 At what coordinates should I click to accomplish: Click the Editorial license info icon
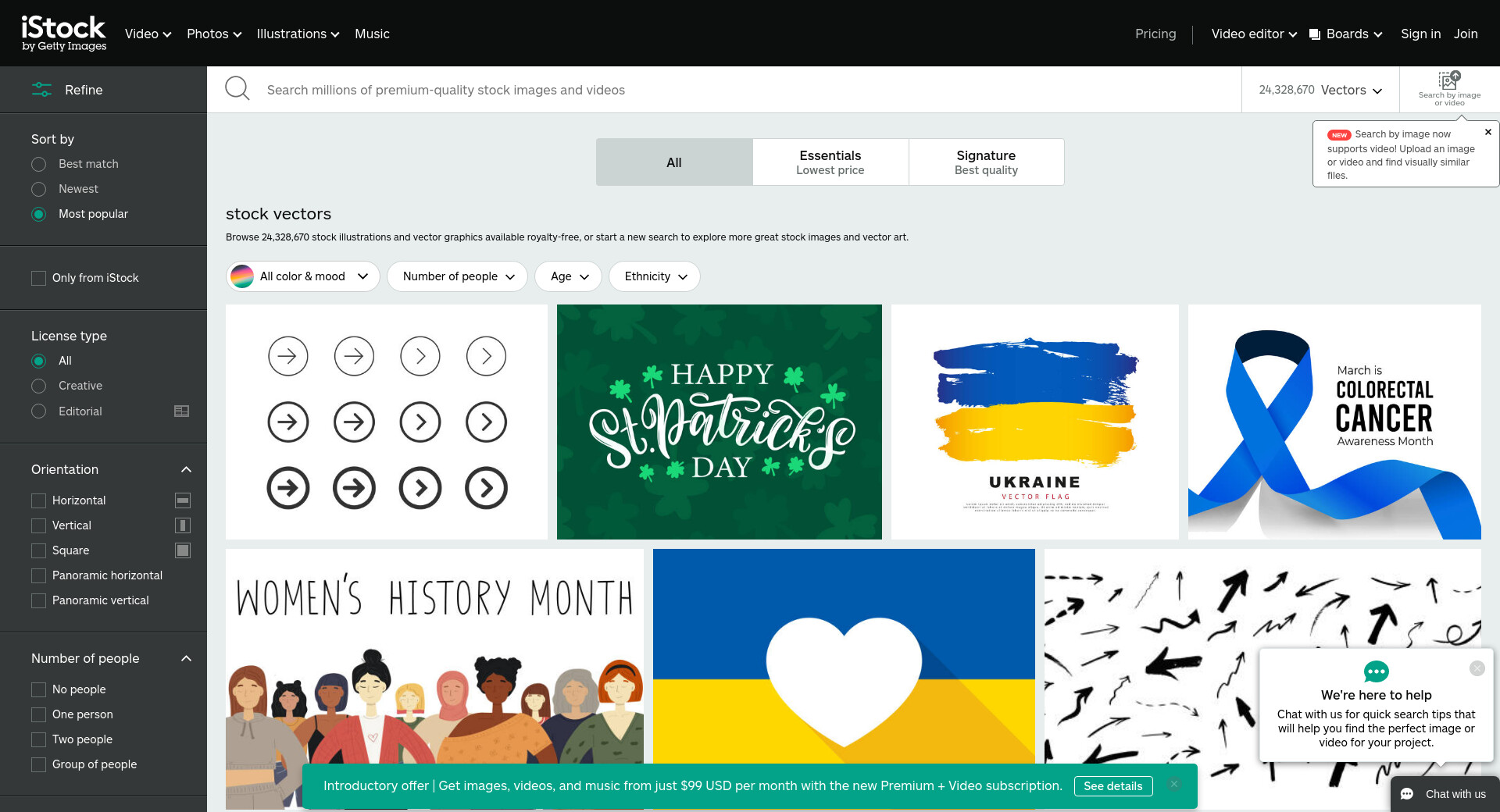181,411
